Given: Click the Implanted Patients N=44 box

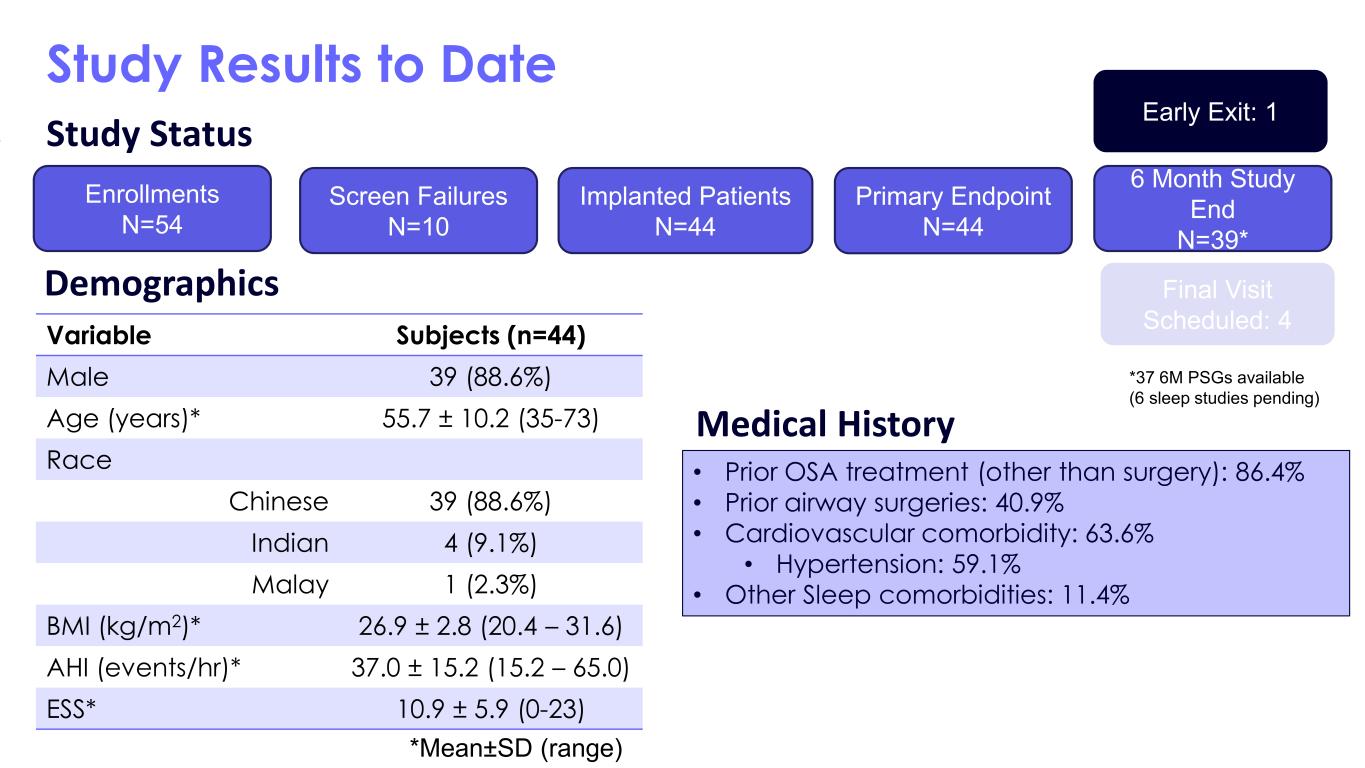Looking at the screenshot, I should point(685,210).
